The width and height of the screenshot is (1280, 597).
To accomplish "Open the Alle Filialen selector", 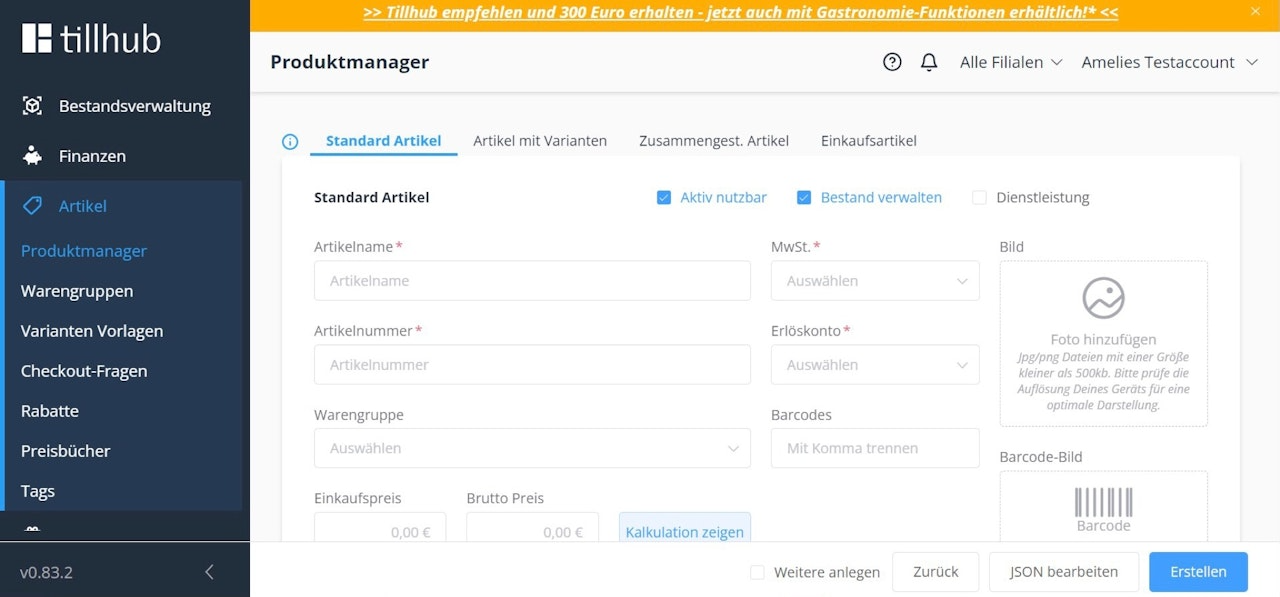I will [1010, 62].
